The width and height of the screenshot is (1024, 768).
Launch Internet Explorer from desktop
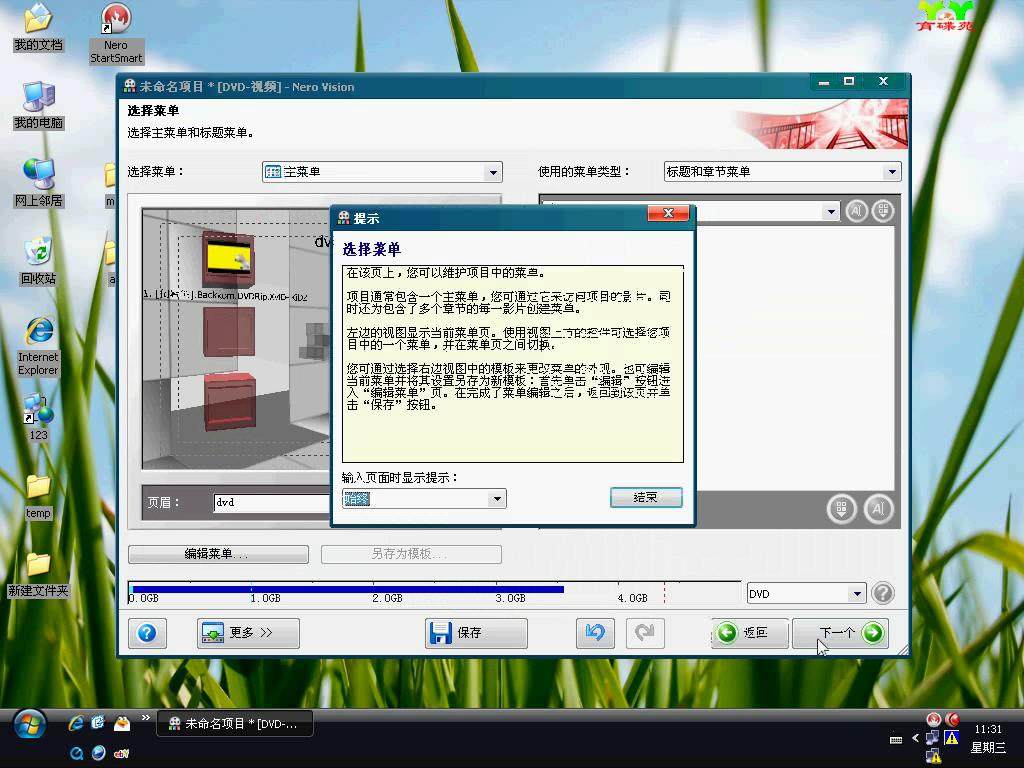(39, 347)
